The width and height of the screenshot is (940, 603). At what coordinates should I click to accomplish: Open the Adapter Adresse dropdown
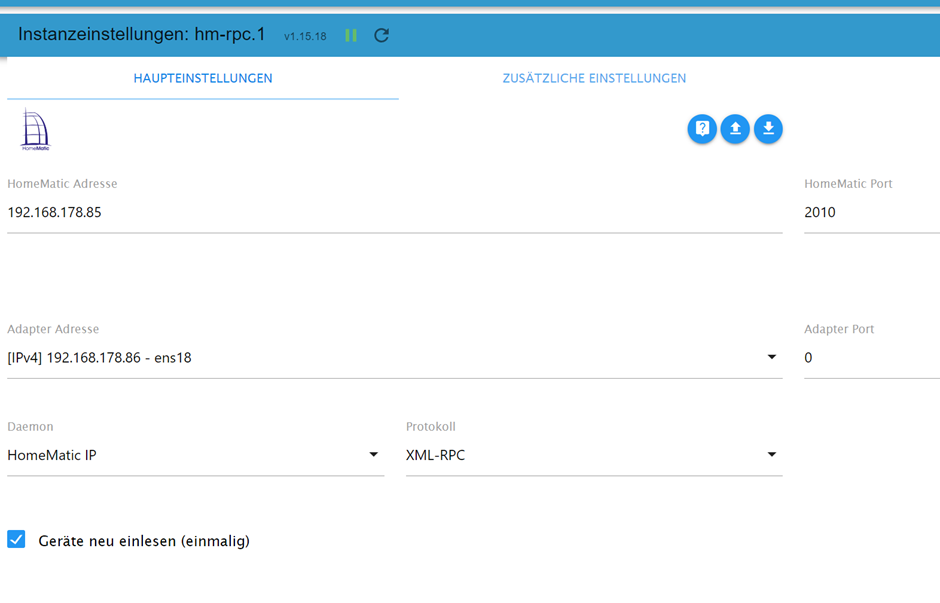pyautogui.click(x=394, y=358)
